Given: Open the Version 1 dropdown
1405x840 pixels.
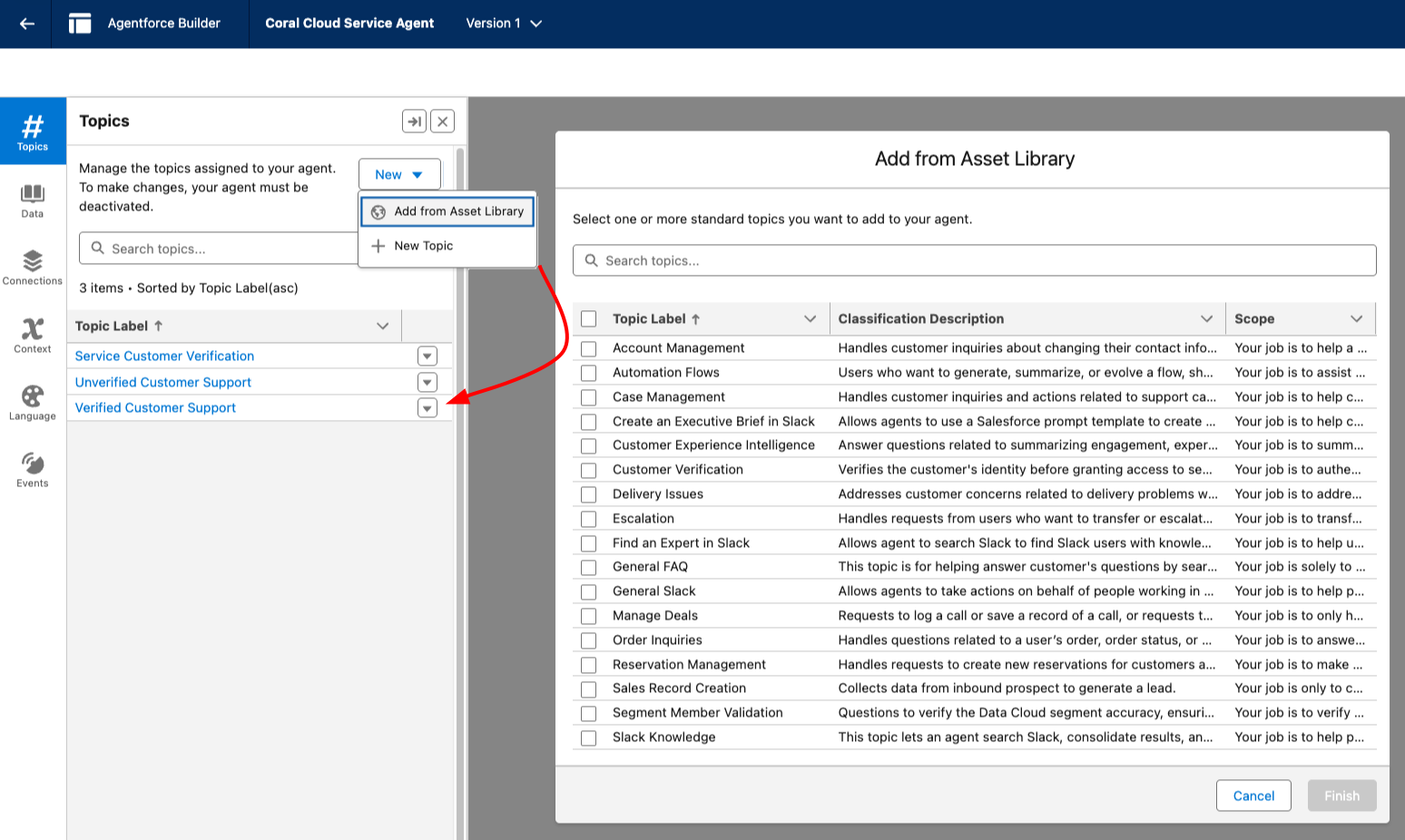Looking at the screenshot, I should [x=504, y=24].
